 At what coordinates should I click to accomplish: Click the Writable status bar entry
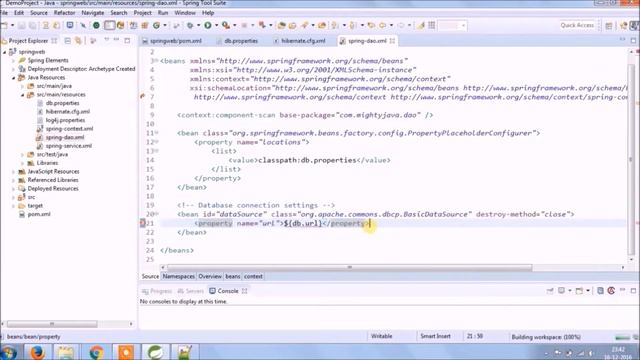381,336
